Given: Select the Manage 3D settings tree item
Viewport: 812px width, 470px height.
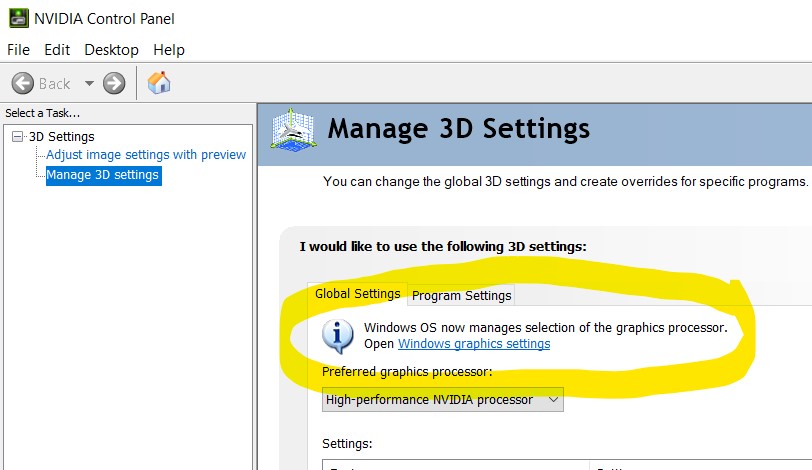Looking at the screenshot, I should pos(103,175).
